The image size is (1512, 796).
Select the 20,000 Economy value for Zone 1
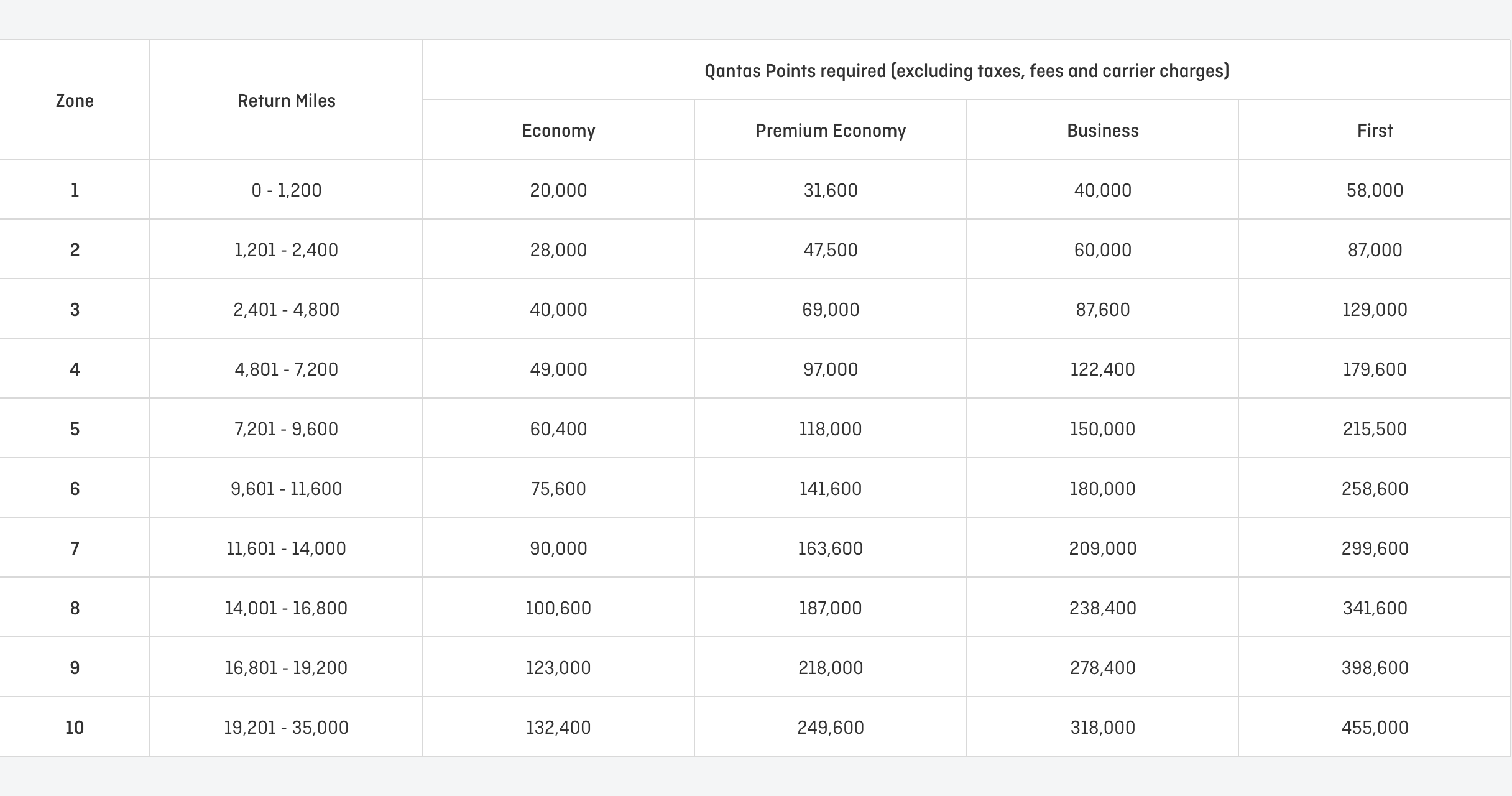click(x=558, y=190)
